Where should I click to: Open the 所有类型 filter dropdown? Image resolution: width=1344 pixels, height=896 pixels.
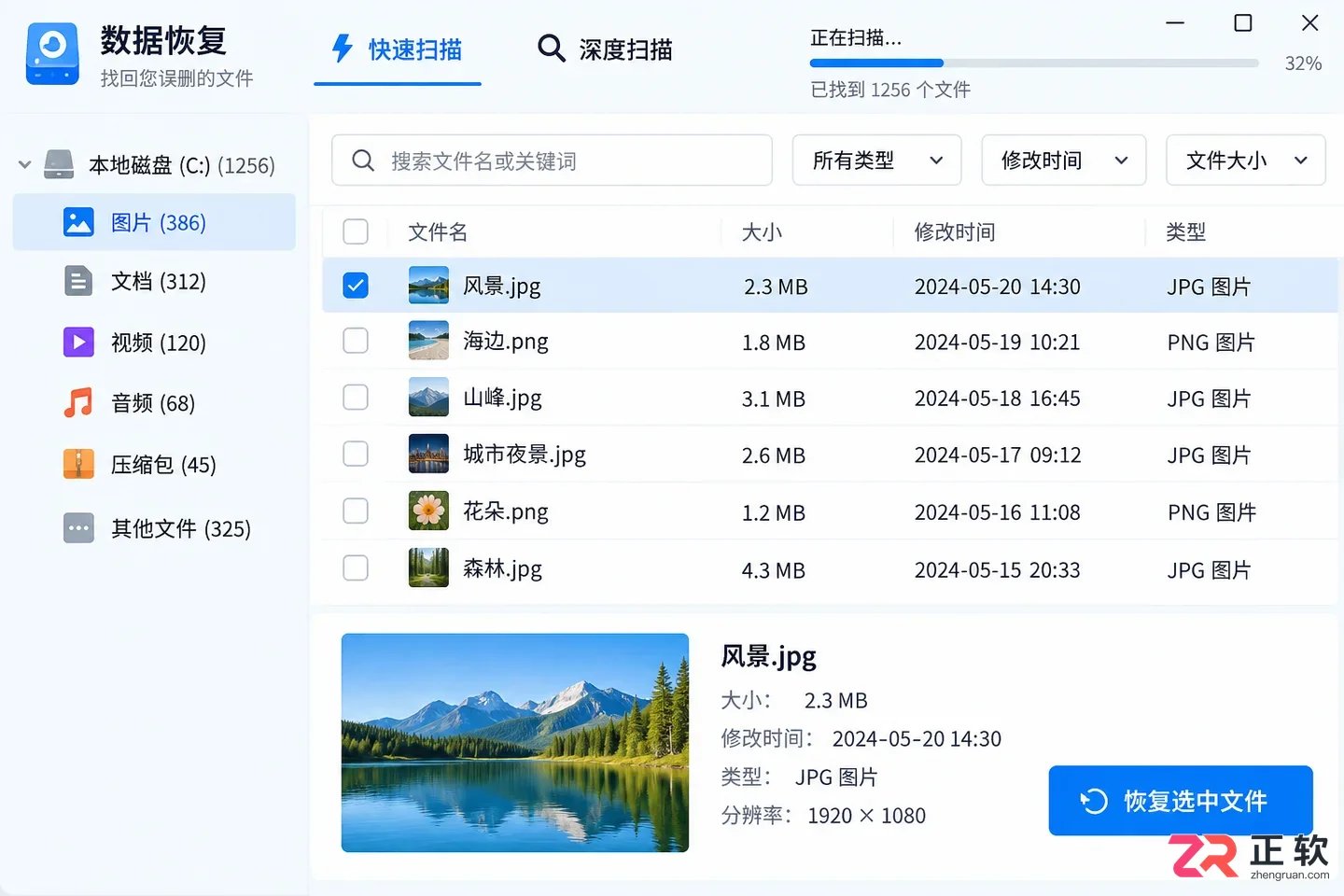tap(876, 161)
